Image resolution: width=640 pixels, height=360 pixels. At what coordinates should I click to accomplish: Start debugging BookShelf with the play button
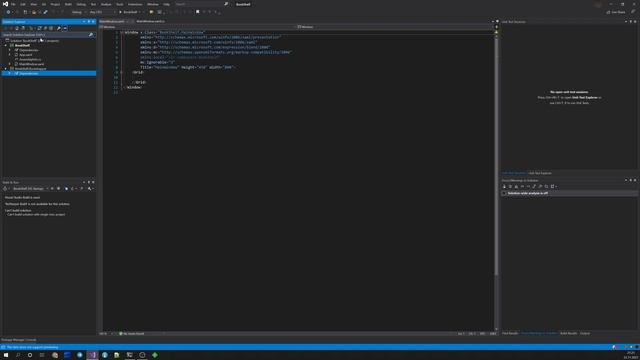click(129, 12)
